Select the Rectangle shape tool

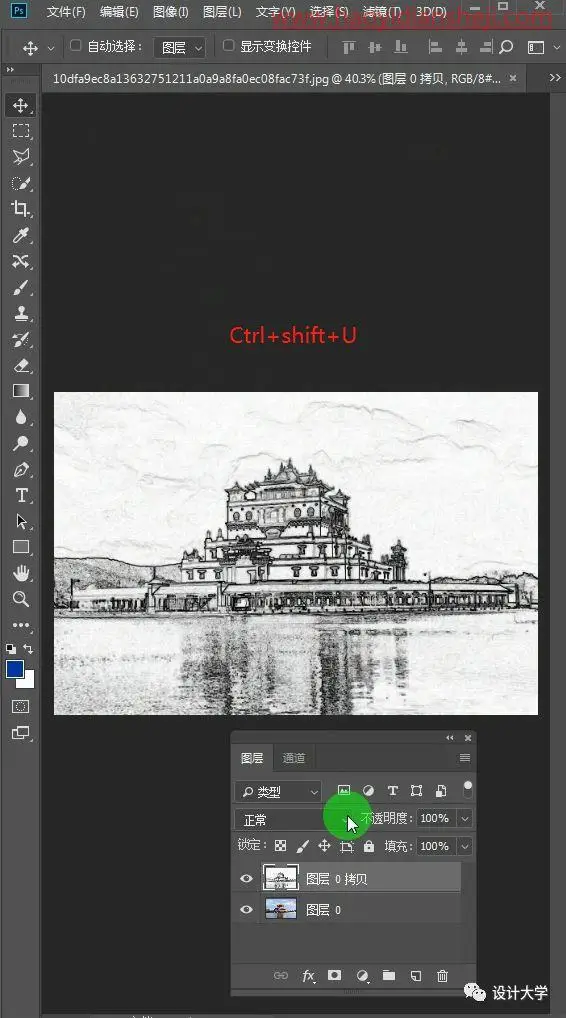point(21,547)
